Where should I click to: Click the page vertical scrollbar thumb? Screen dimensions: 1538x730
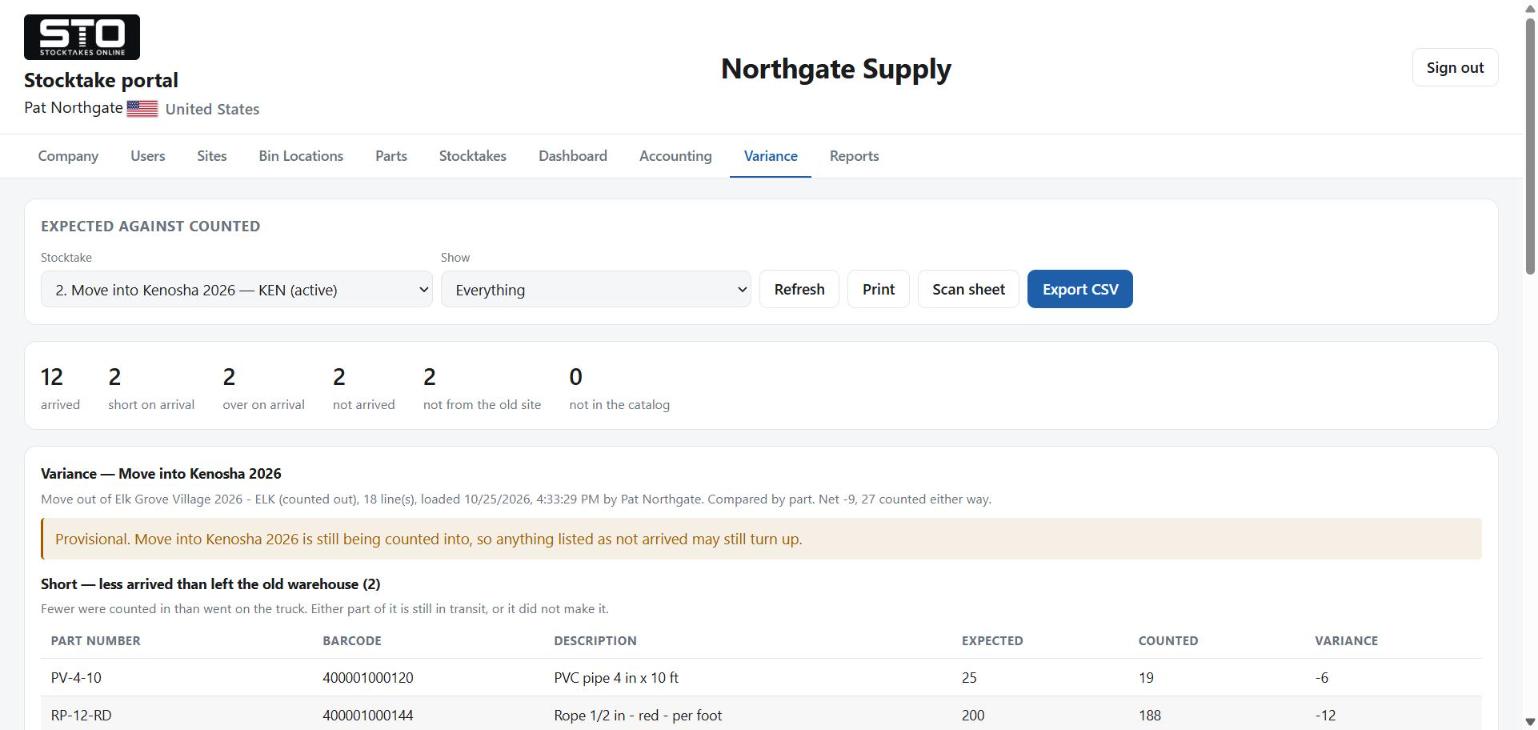click(1530, 145)
